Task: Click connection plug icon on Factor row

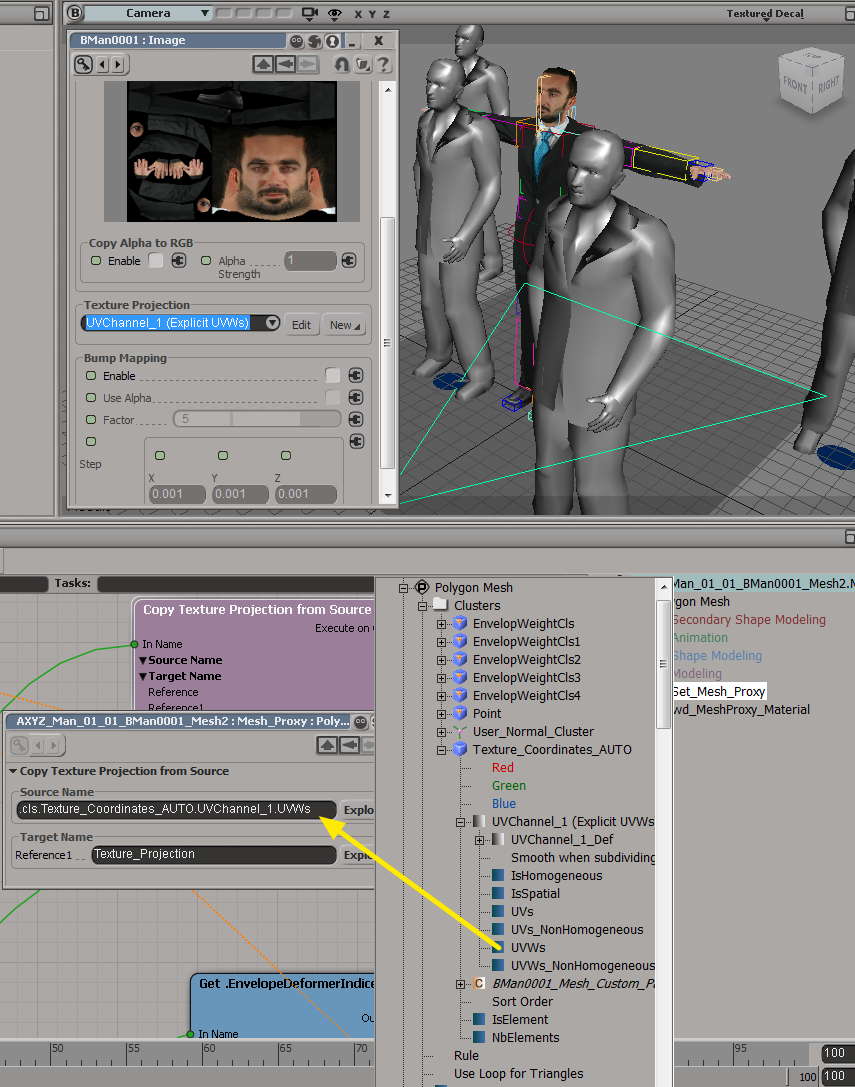Action: 356,419
